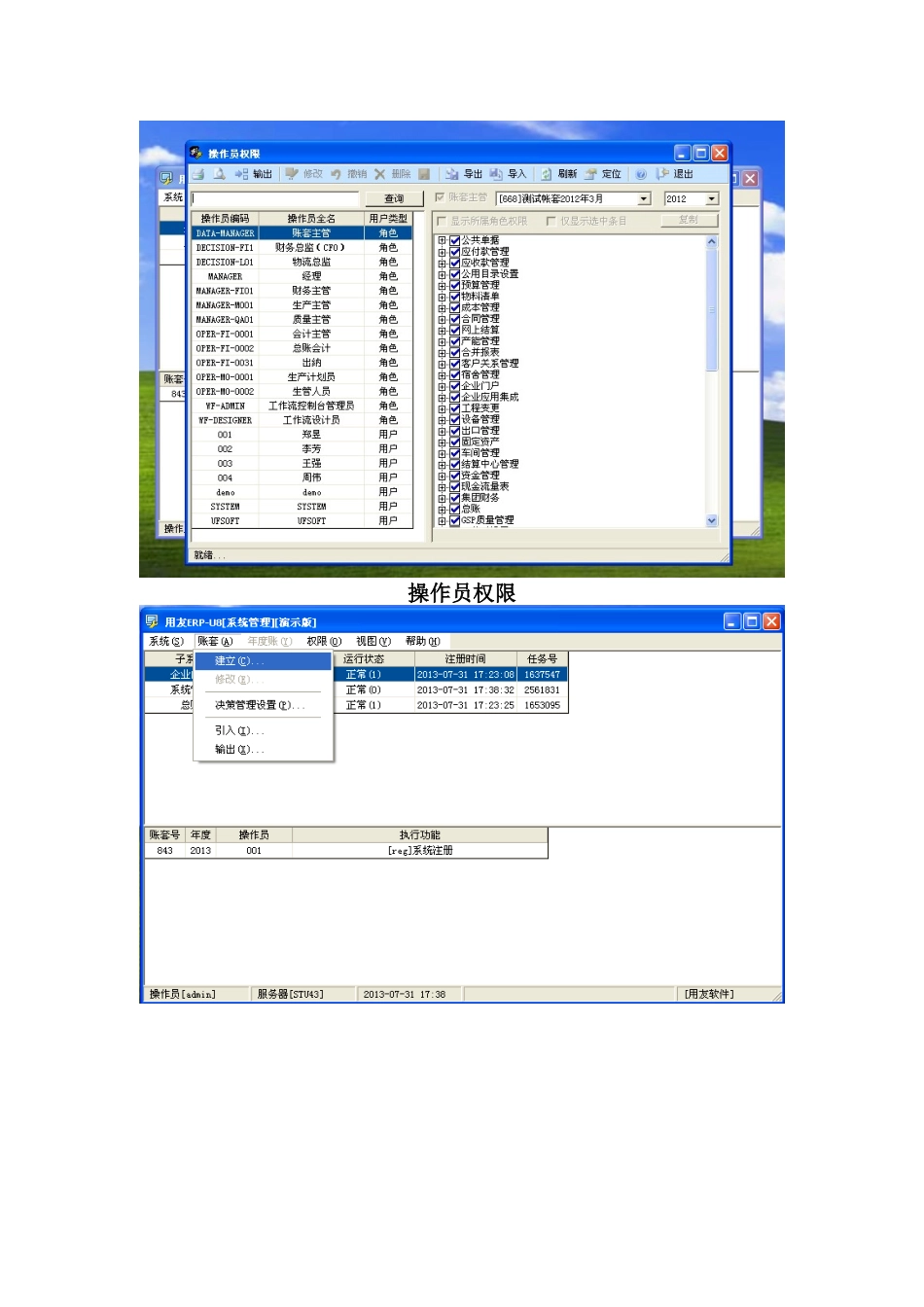The image size is (924, 1307).
Task: Click the 删除 delete X icon
Action: pos(392,174)
